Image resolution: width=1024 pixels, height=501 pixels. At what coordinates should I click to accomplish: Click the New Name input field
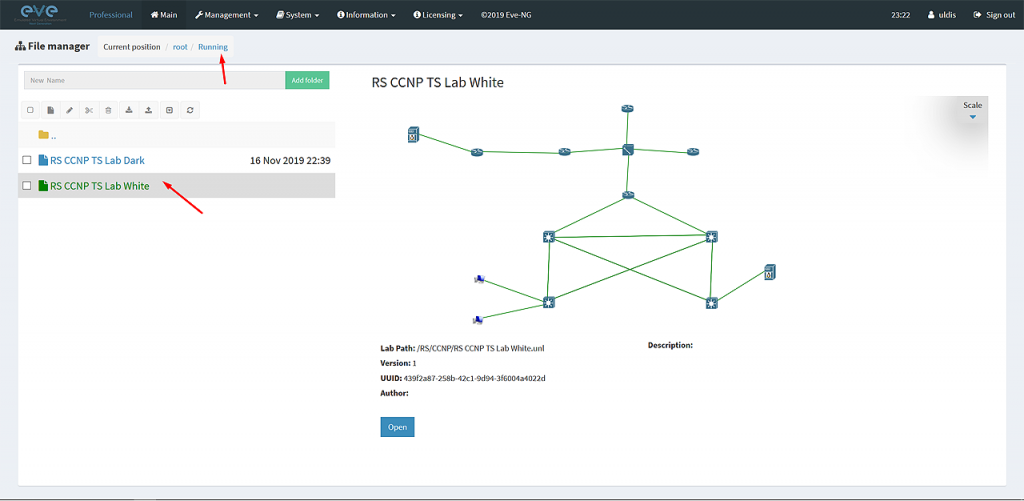[155, 80]
